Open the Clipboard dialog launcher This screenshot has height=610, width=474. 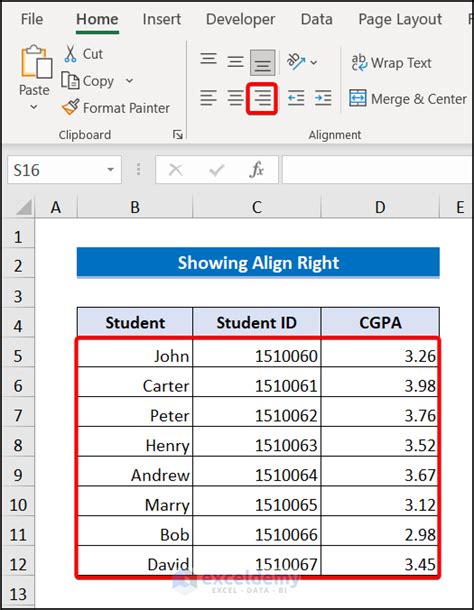[178, 135]
